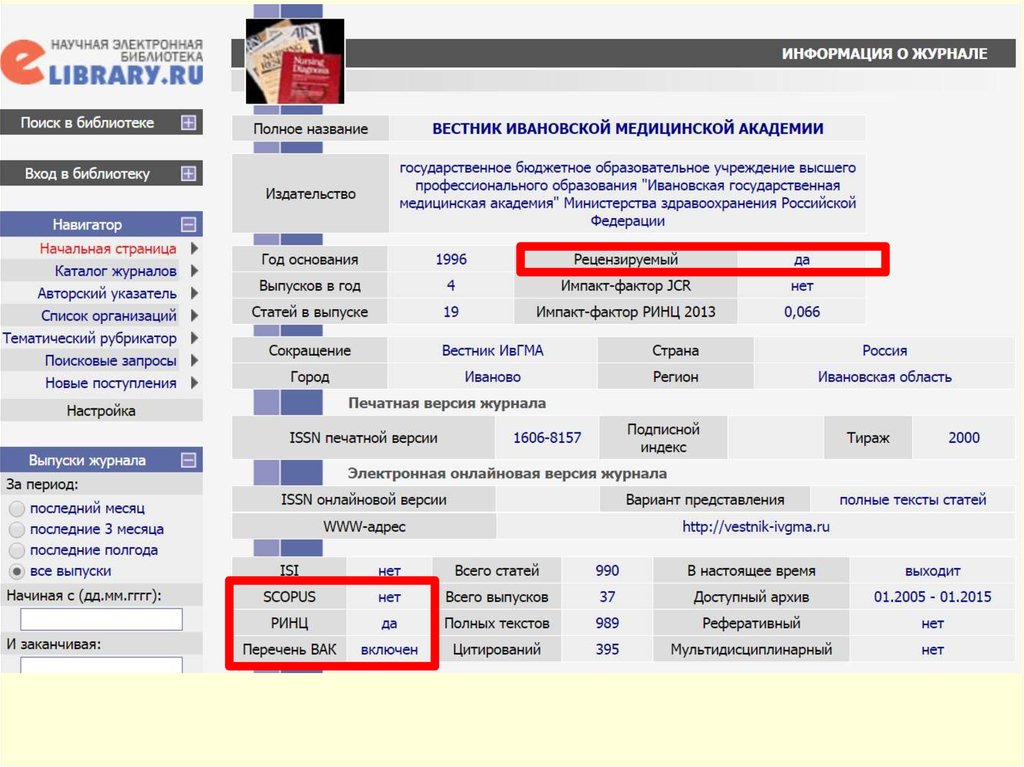Choose the последние полгода period
Viewport: 1024px width, 767px height.
16,550
